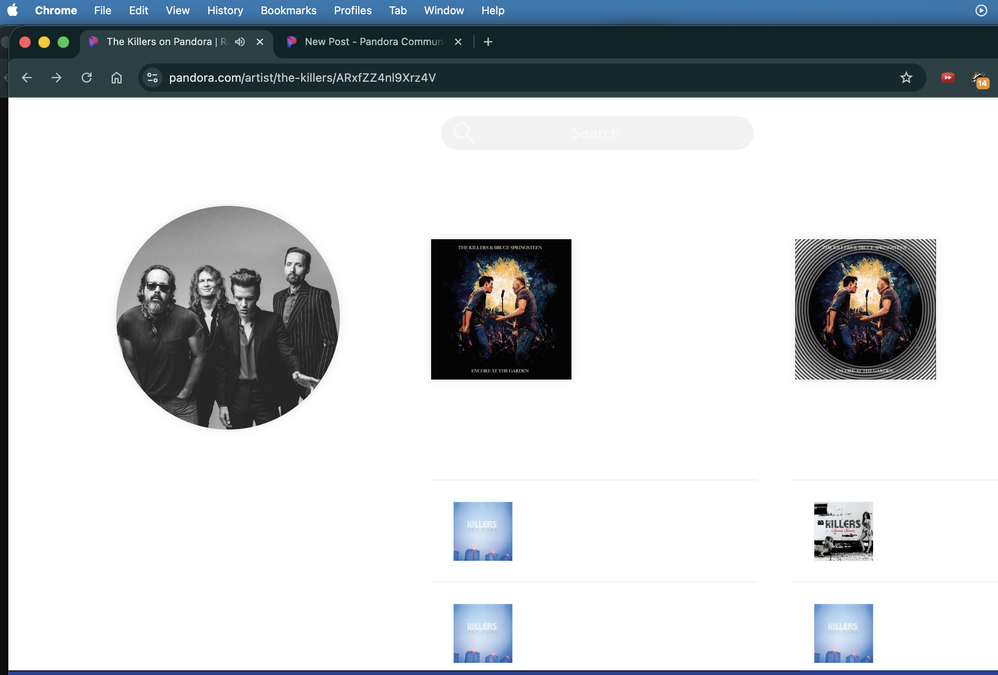Open Encore at the Garden album cover
This screenshot has width=998, height=675.
point(501,309)
